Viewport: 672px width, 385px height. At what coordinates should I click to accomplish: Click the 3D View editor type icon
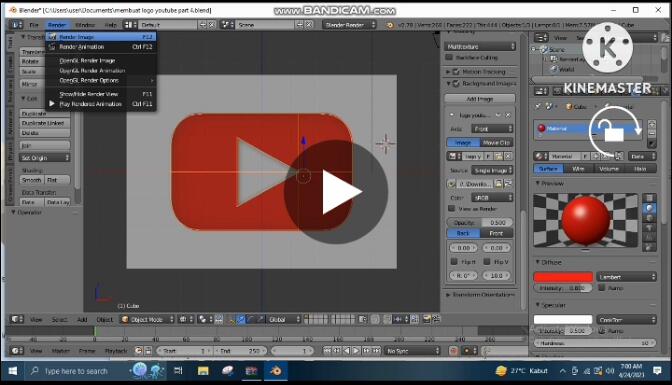click(x=17, y=319)
